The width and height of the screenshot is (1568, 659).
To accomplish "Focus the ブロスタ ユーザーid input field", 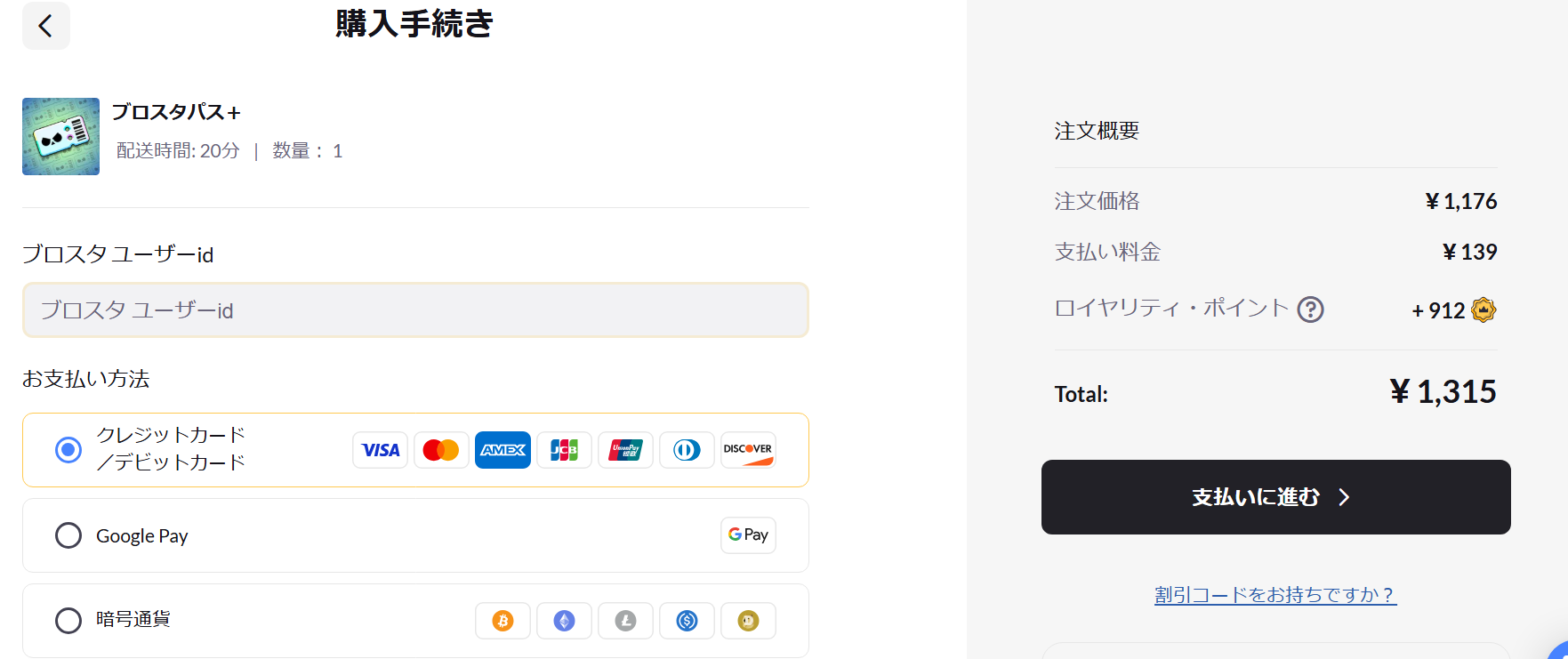I will [x=415, y=310].
